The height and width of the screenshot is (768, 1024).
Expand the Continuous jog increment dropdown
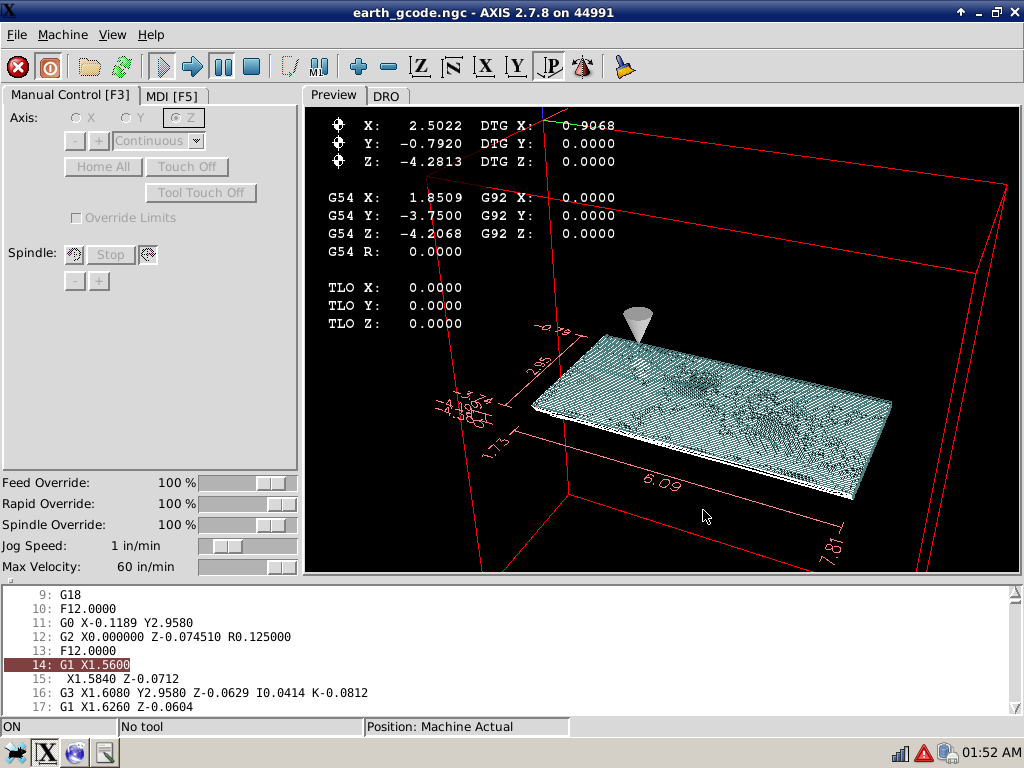point(196,141)
